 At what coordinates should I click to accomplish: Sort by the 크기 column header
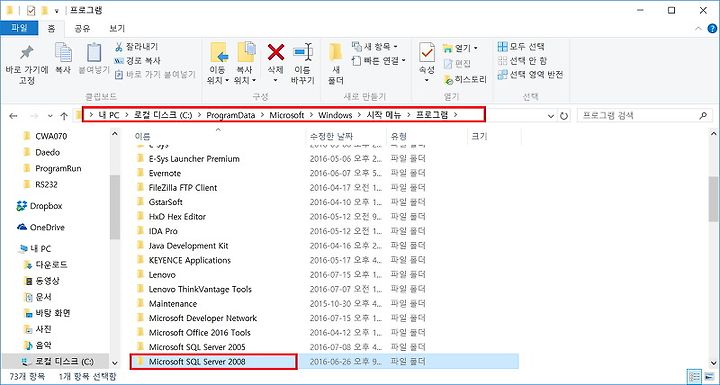(494, 136)
